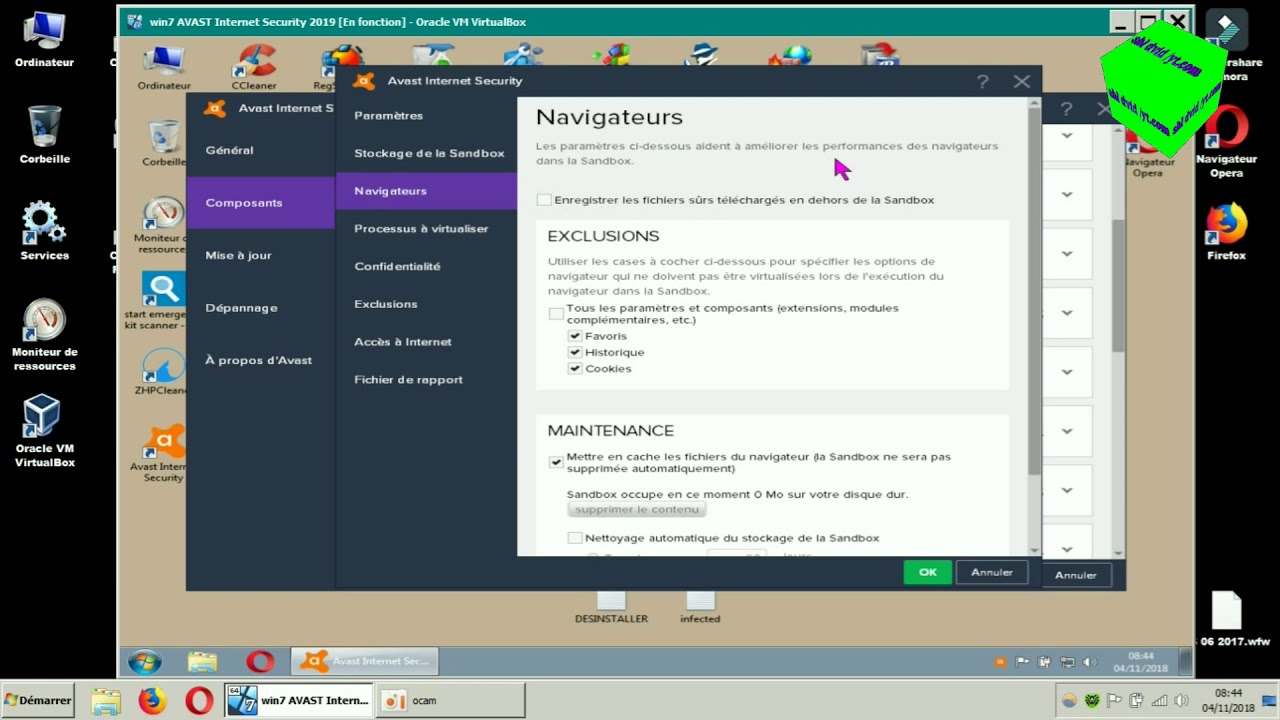Open host Corbeille recycle bin

pos(44,135)
